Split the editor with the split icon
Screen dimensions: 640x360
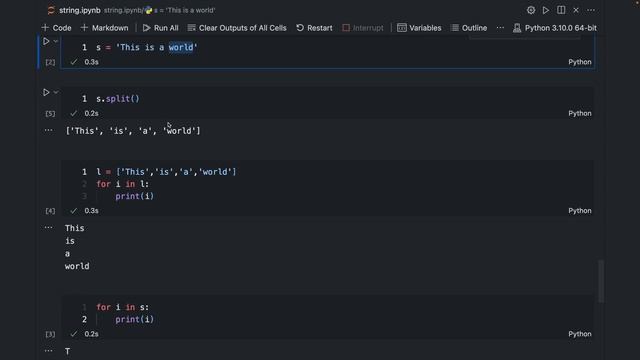561,10
